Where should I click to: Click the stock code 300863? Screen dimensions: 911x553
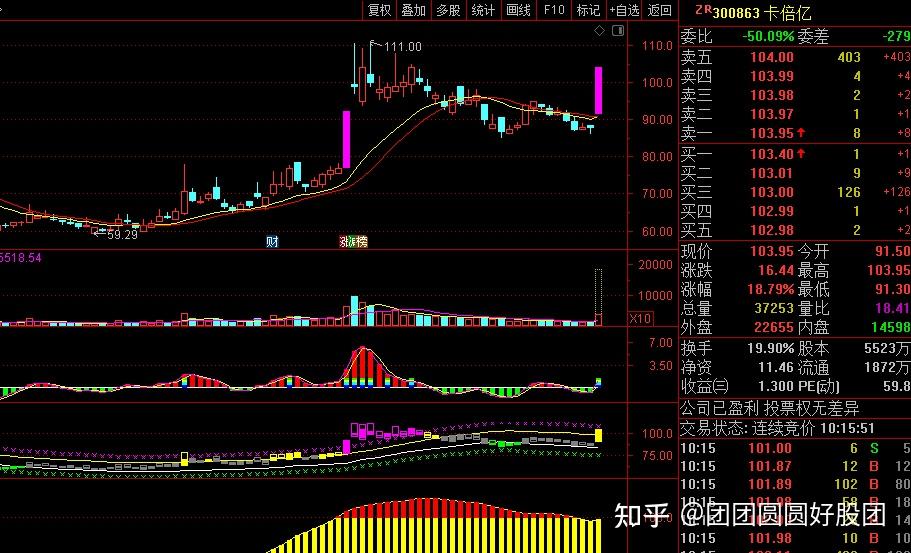[x=736, y=13]
